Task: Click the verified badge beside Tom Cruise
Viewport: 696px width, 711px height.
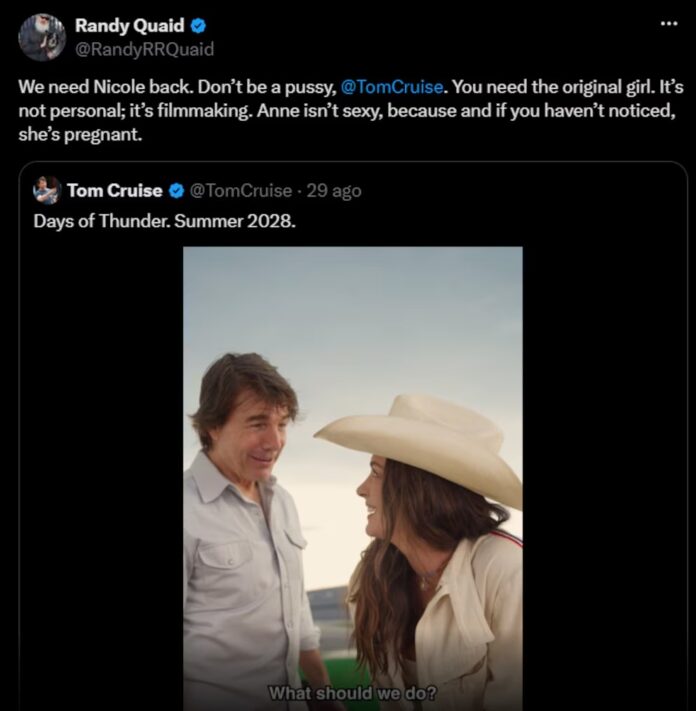Action: [x=176, y=191]
